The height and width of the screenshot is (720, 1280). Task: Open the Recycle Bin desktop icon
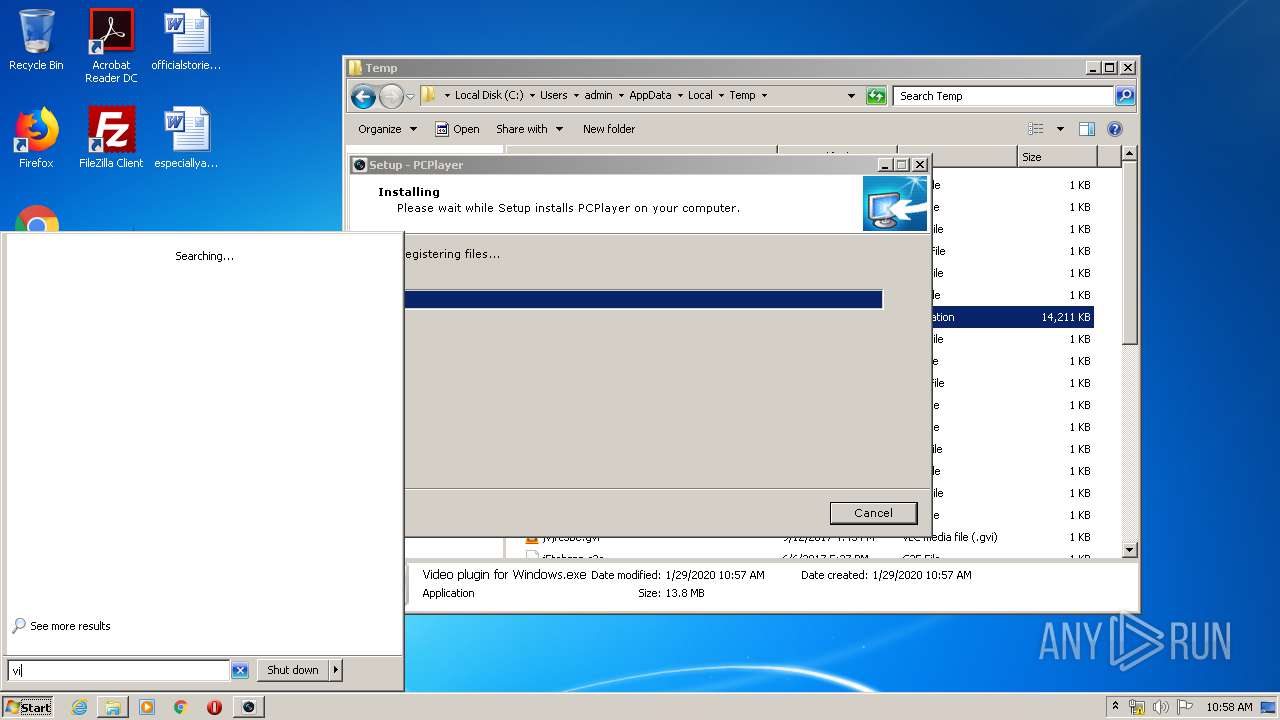[36, 40]
